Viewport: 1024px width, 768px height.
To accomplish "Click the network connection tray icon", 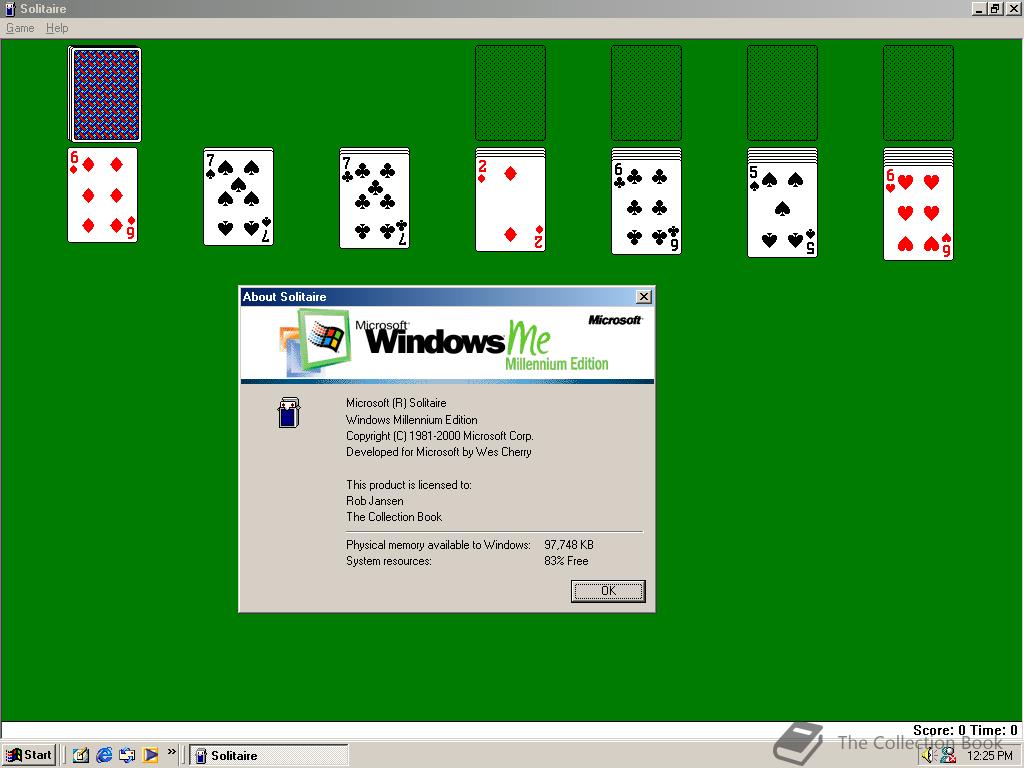I will coord(948,756).
